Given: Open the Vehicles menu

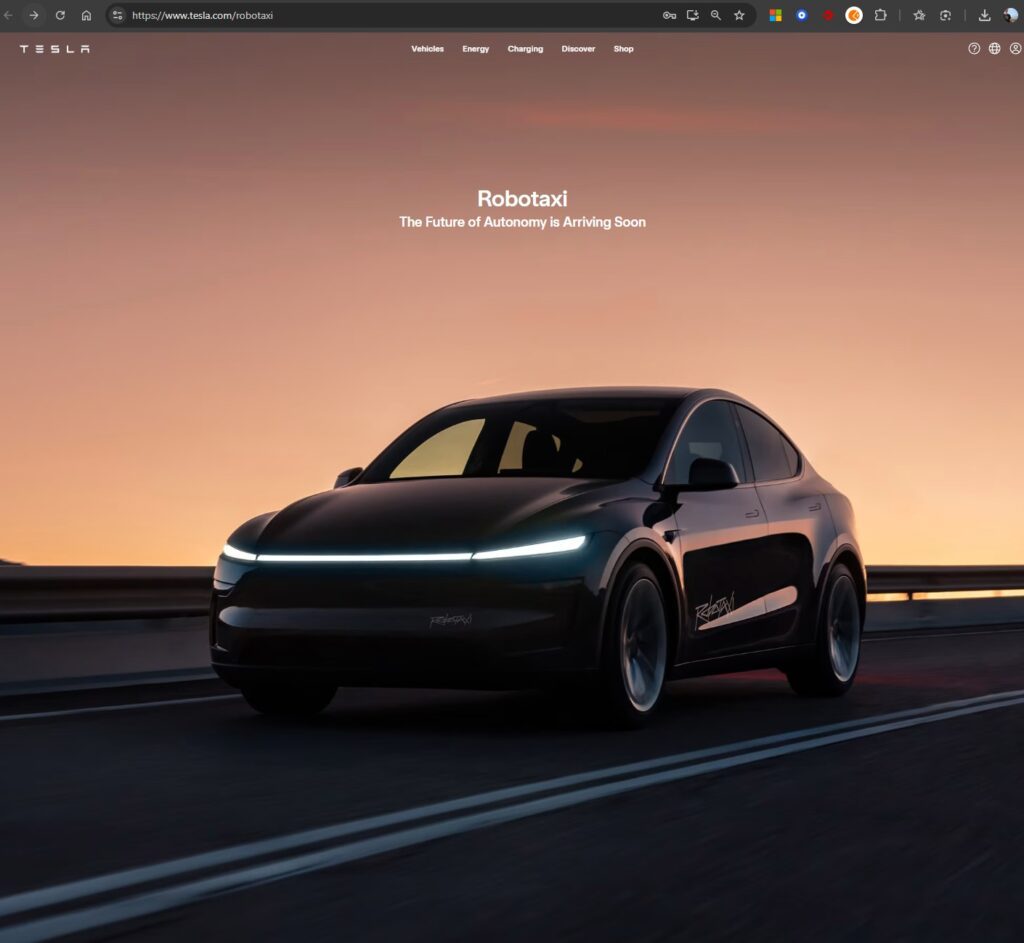Looking at the screenshot, I should [428, 49].
